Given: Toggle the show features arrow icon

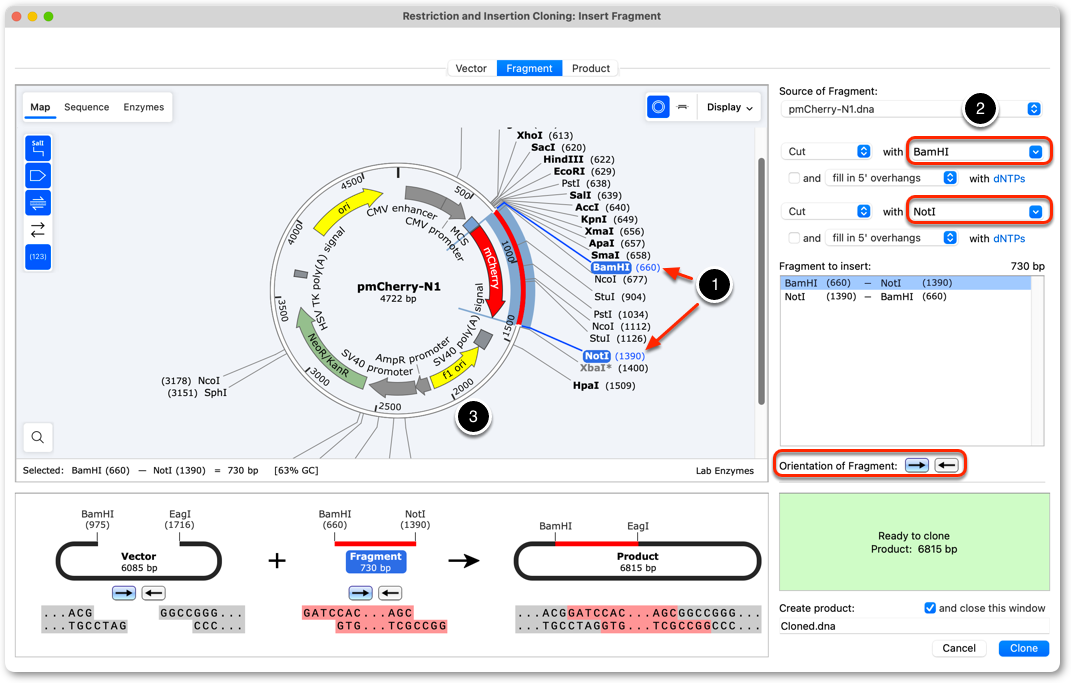Looking at the screenshot, I should click(38, 176).
